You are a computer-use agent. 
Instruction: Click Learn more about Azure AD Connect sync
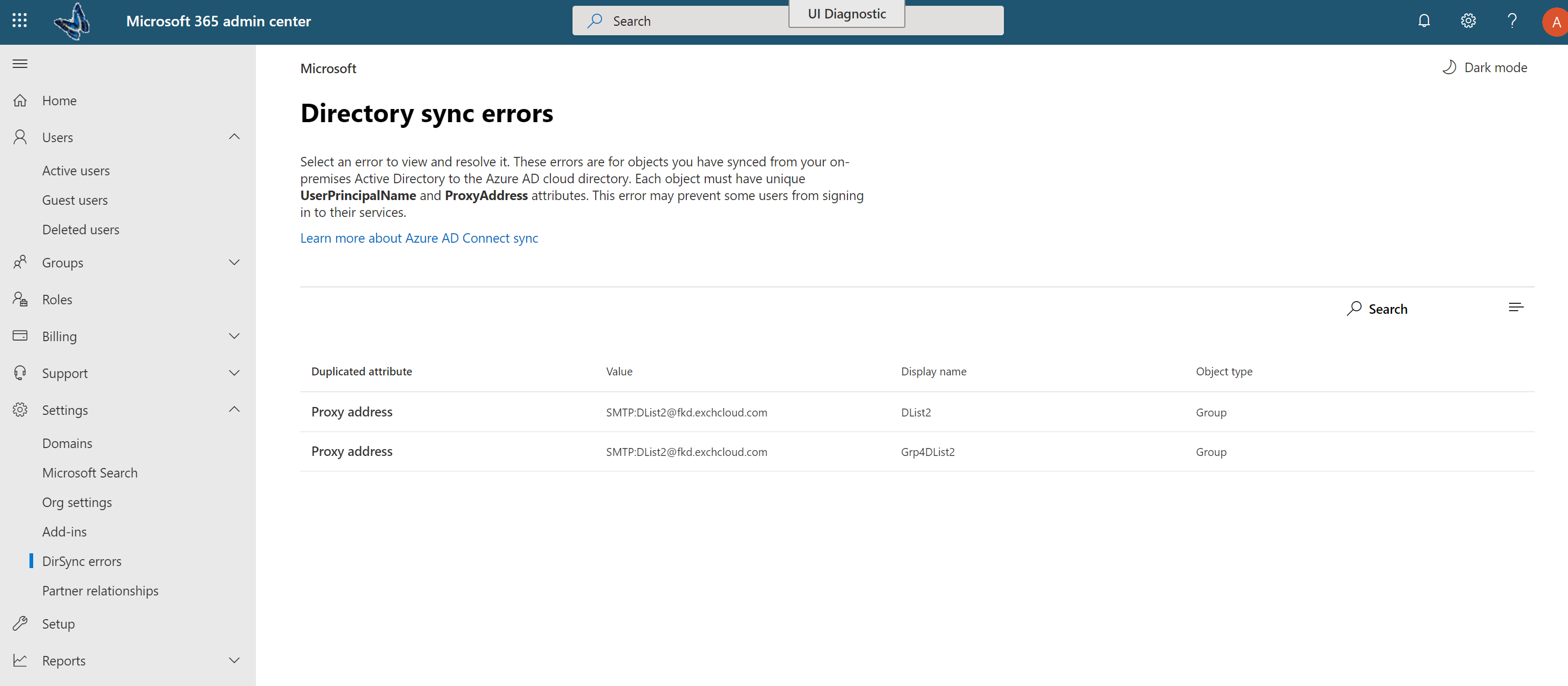419,237
